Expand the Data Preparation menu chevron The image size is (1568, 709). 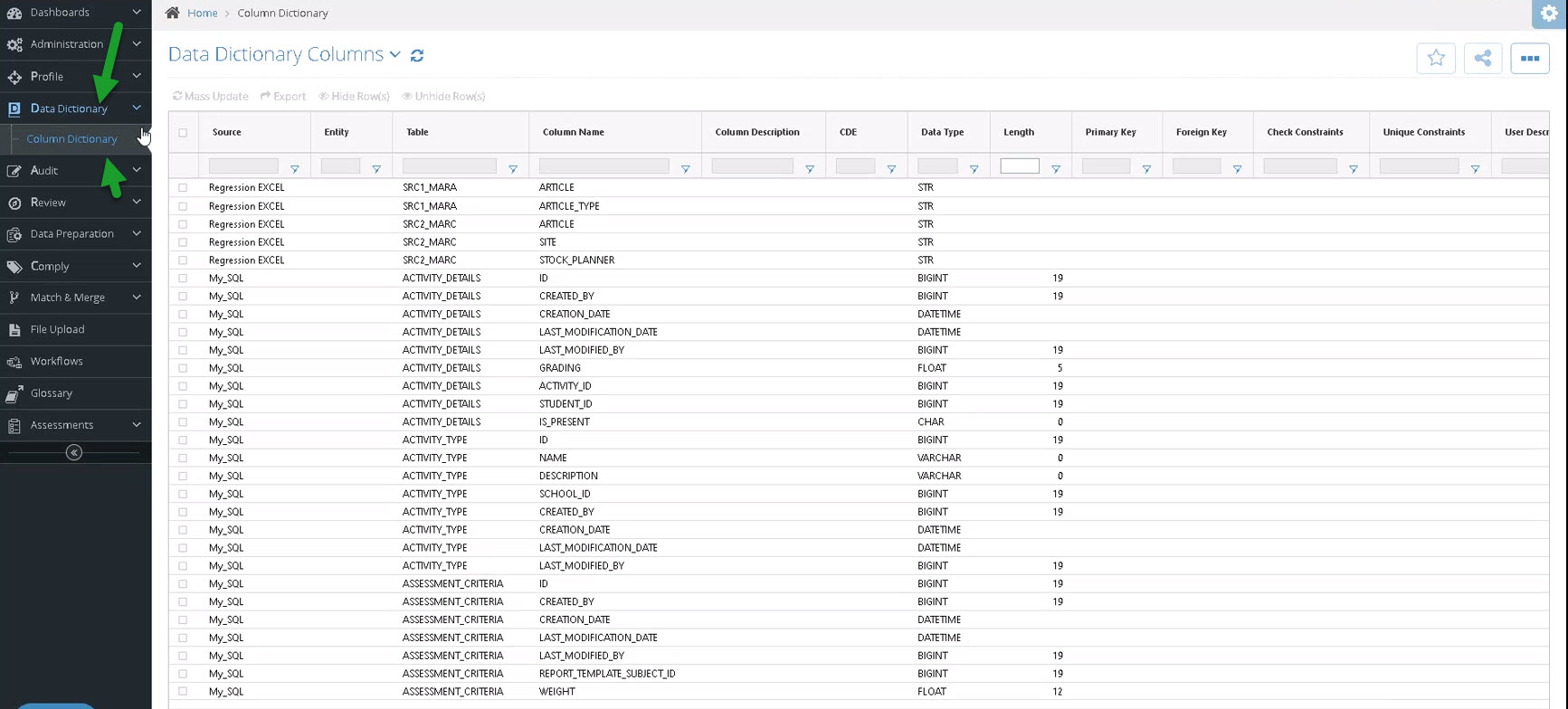tap(137, 233)
